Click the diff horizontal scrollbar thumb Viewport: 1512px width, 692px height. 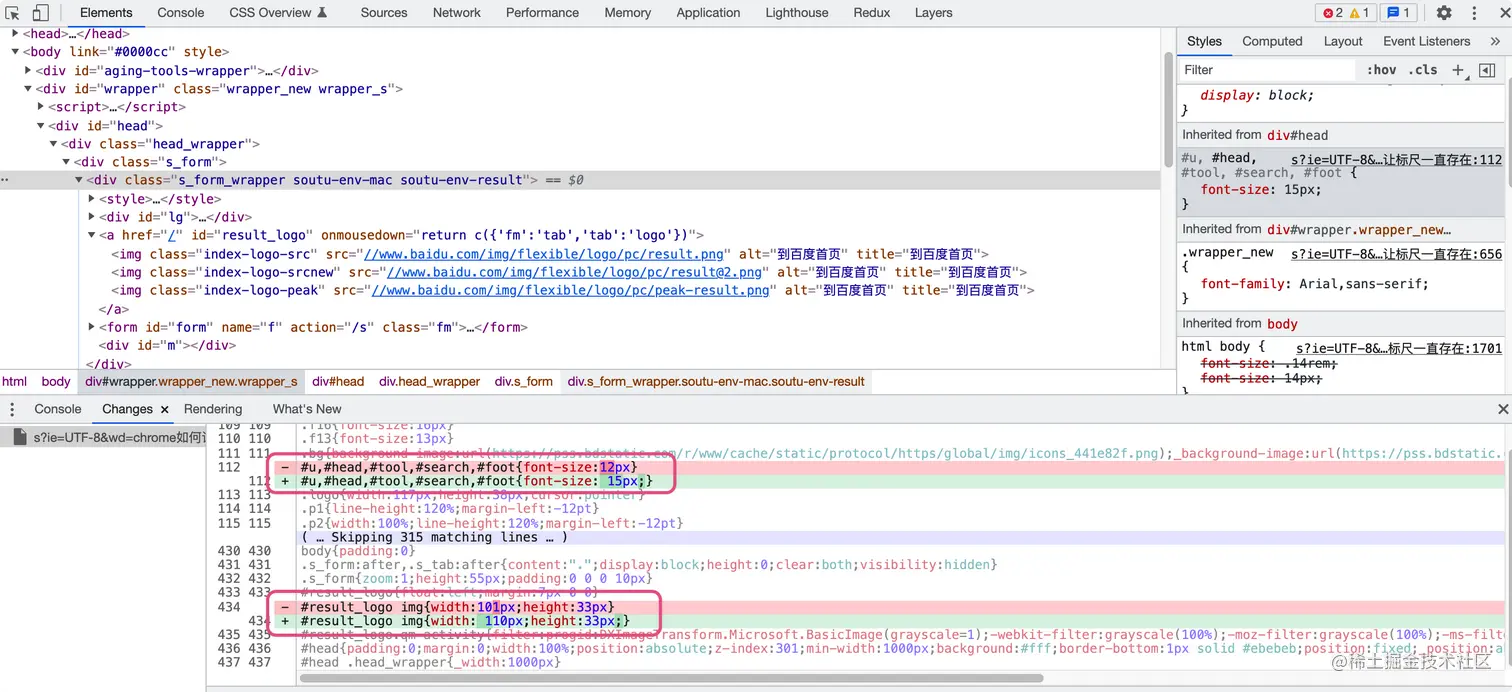pos(671,679)
